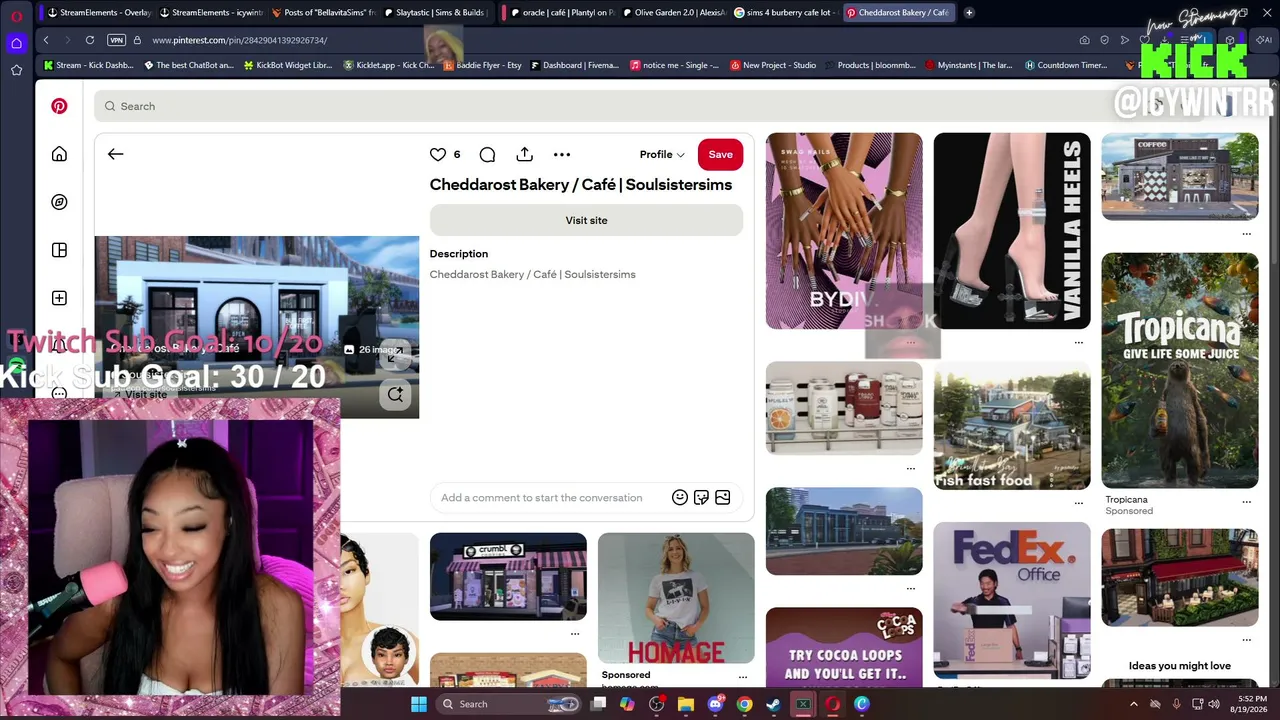Open the pin's three-dot more options
Screen dimensions: 1280x720
pos(562,154)
